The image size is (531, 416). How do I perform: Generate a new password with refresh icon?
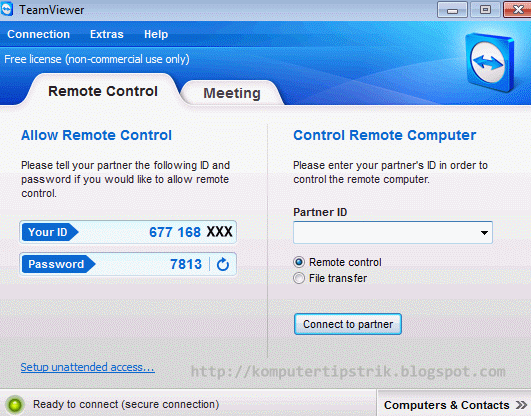coord(223,264)
